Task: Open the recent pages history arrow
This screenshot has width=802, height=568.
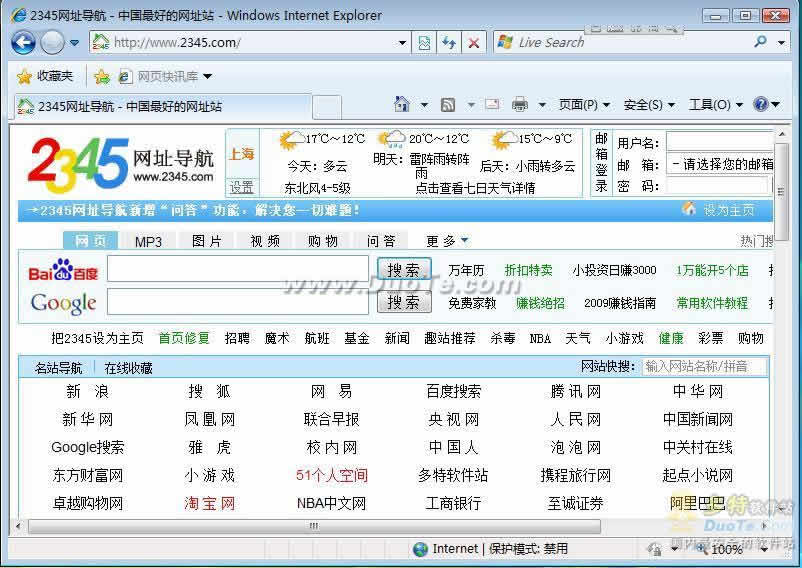Action: (75, 43)
